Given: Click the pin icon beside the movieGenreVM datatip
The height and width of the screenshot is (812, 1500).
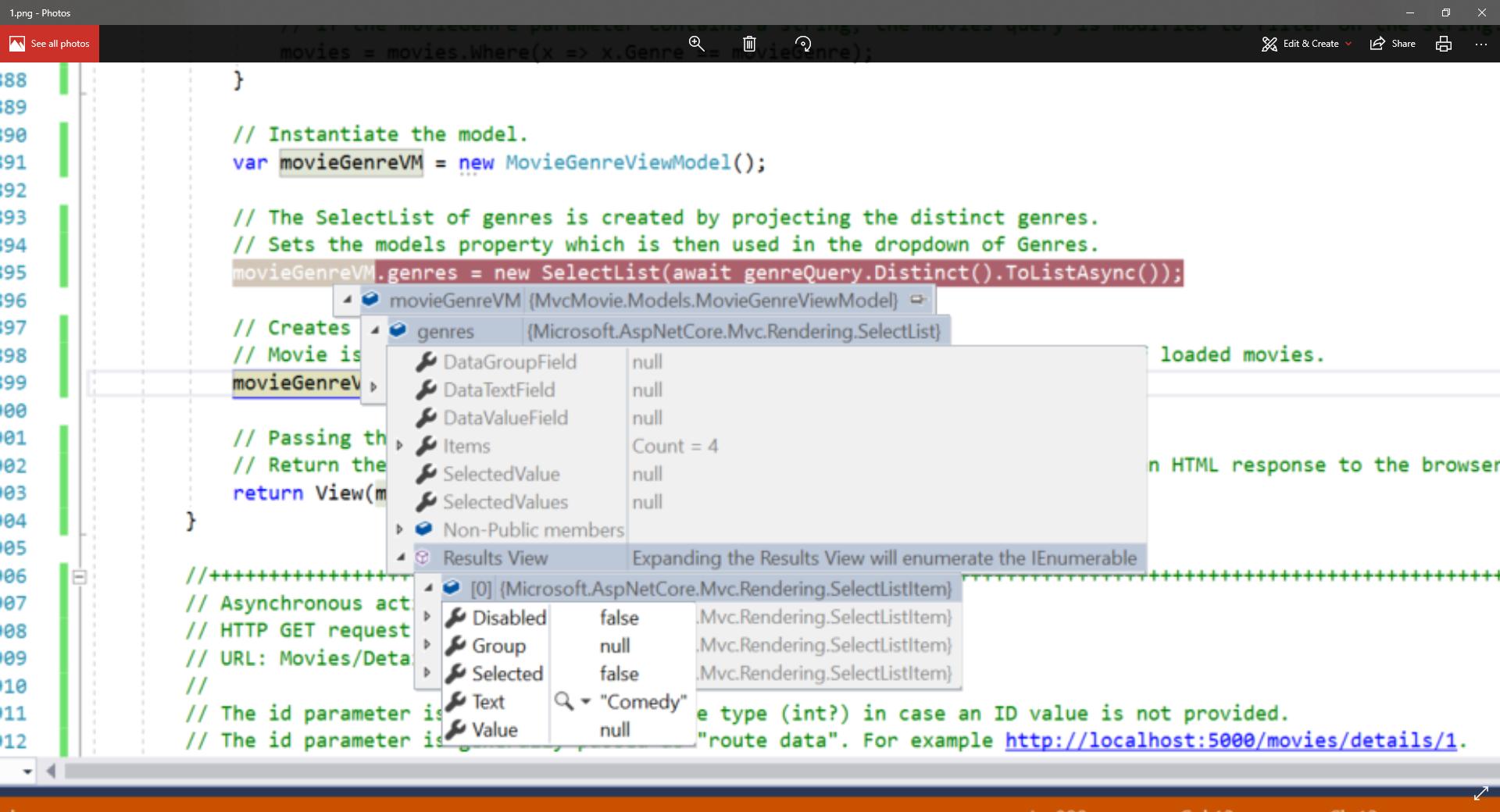Looking at the screenshot, I should point(918,300).
